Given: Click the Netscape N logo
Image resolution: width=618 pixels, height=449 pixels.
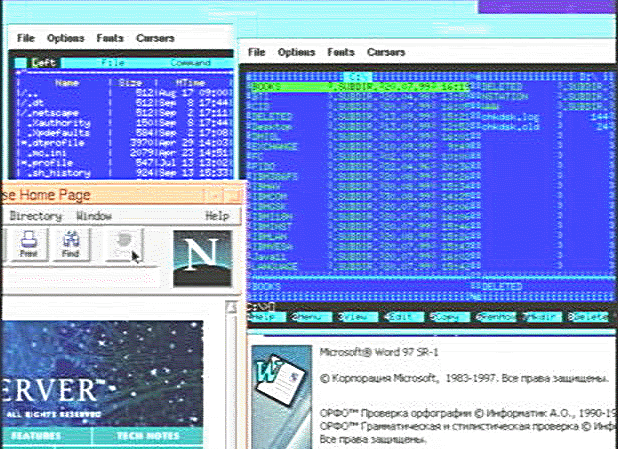Looking at the screenshot, I should pyautogui.click(x=203, y=259).
